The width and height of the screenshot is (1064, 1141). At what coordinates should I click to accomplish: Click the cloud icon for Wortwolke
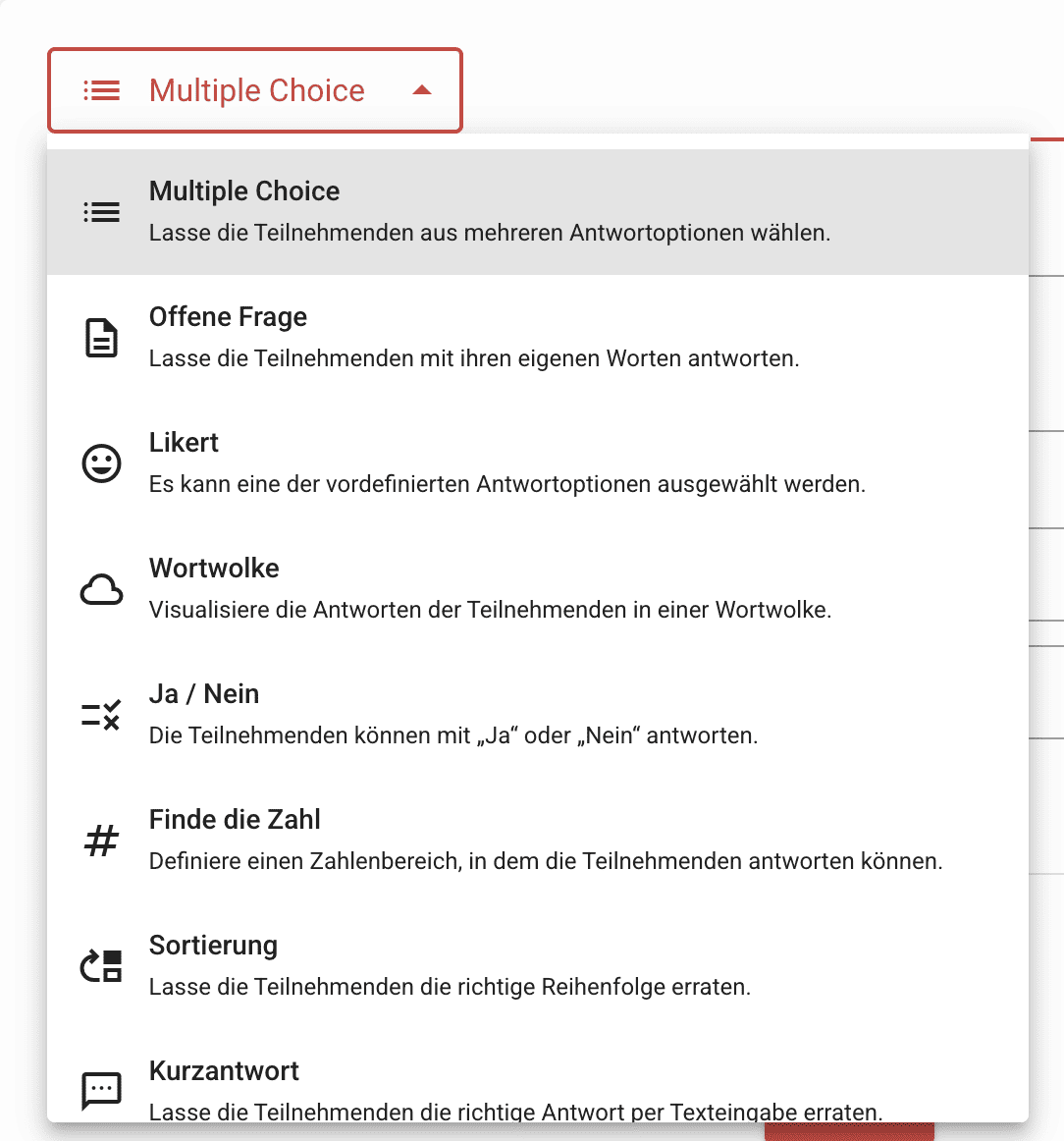pyautogui.click(x=101, y=589)
